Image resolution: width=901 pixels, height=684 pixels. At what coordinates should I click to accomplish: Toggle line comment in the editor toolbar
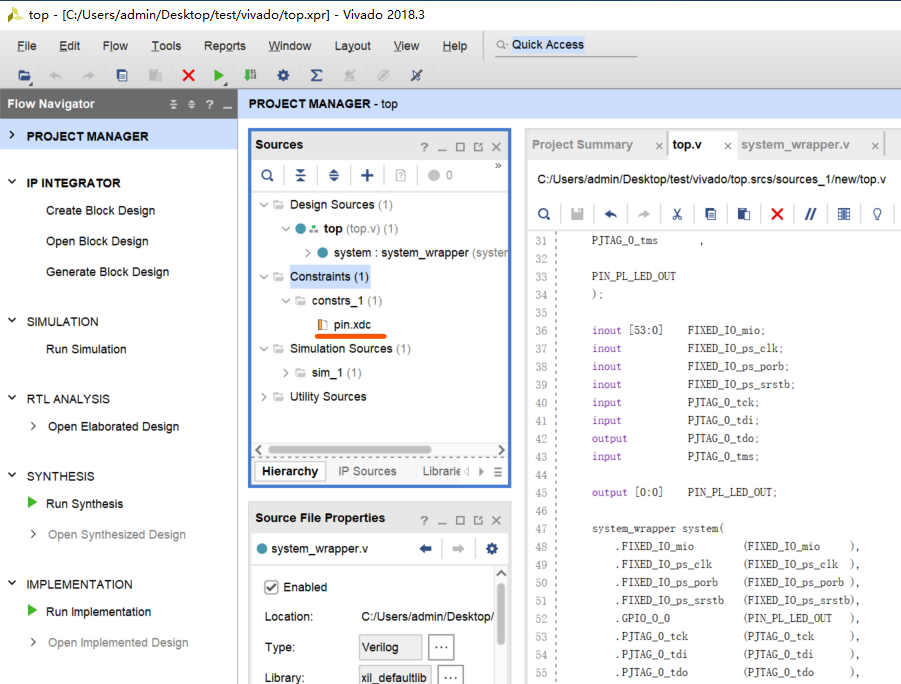(x=811, y=214)
